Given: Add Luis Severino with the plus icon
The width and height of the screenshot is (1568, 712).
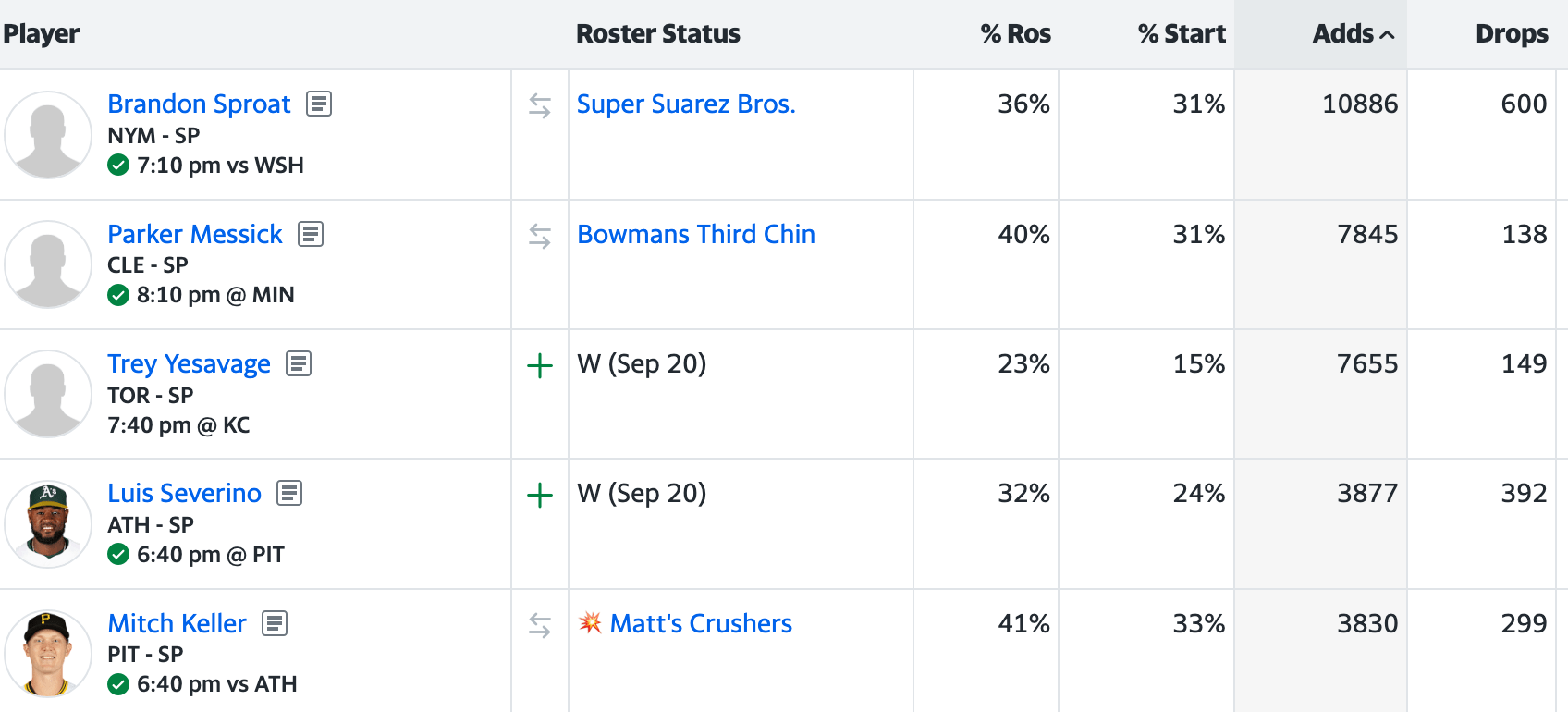Looking at the screenshot, I should pyautogui.click(x=540, y=496).
